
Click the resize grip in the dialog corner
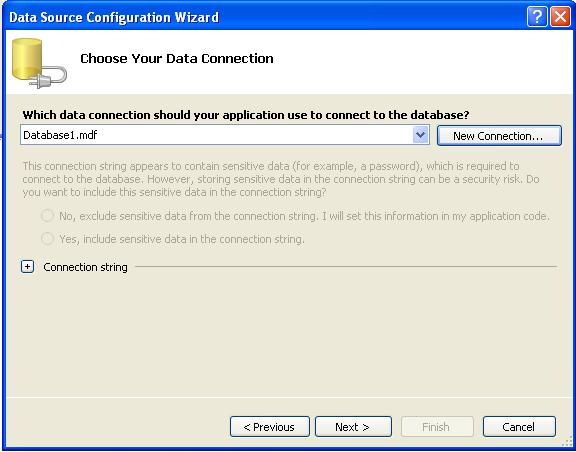click(x=568, y=445)
